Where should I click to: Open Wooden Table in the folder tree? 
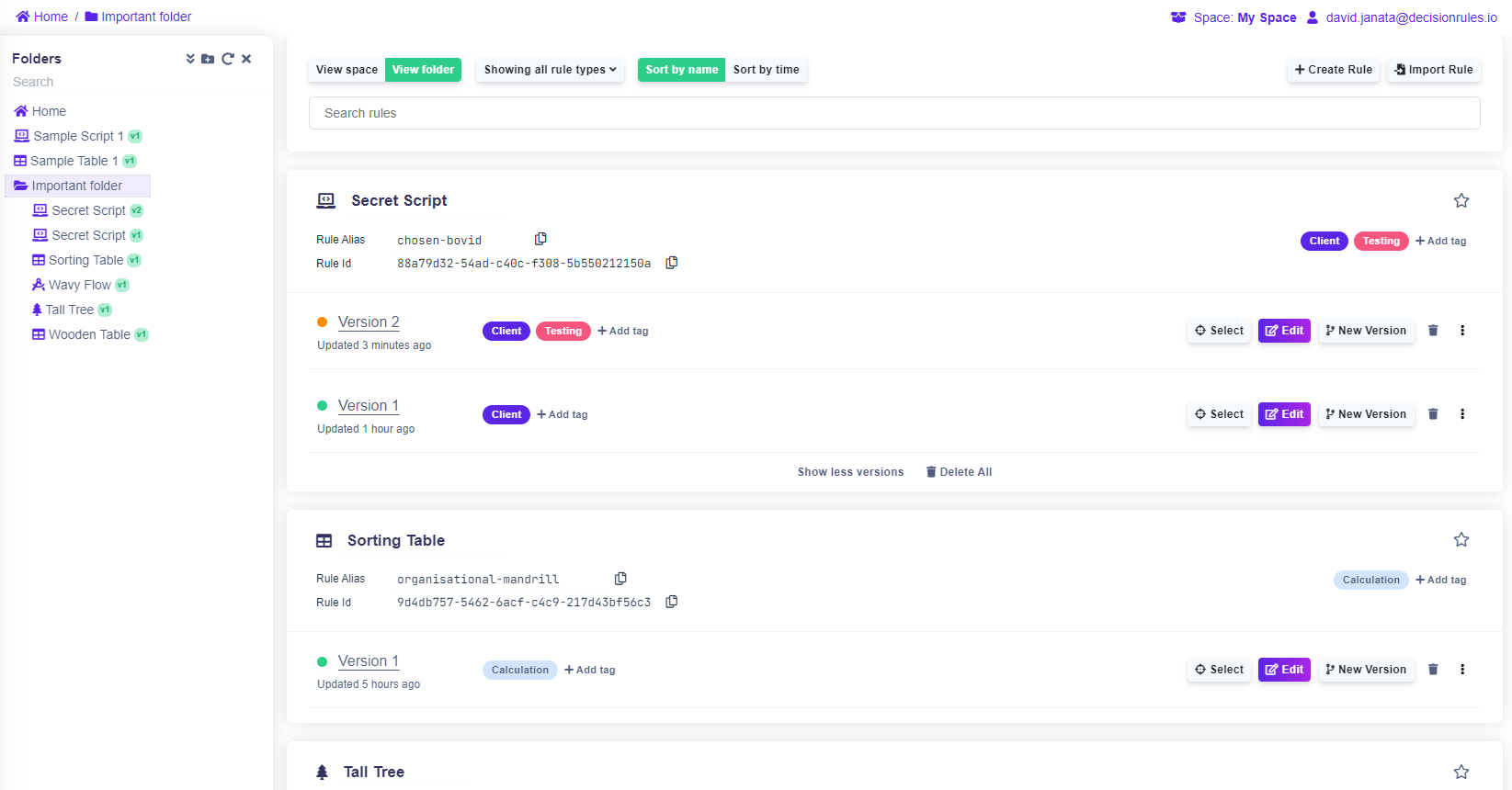(90, 334)
